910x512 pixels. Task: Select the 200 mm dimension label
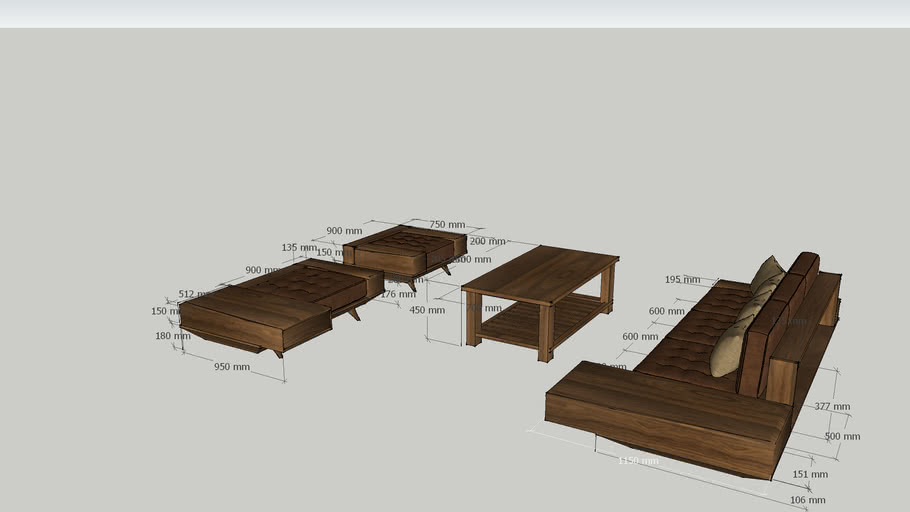click(487, 241)
